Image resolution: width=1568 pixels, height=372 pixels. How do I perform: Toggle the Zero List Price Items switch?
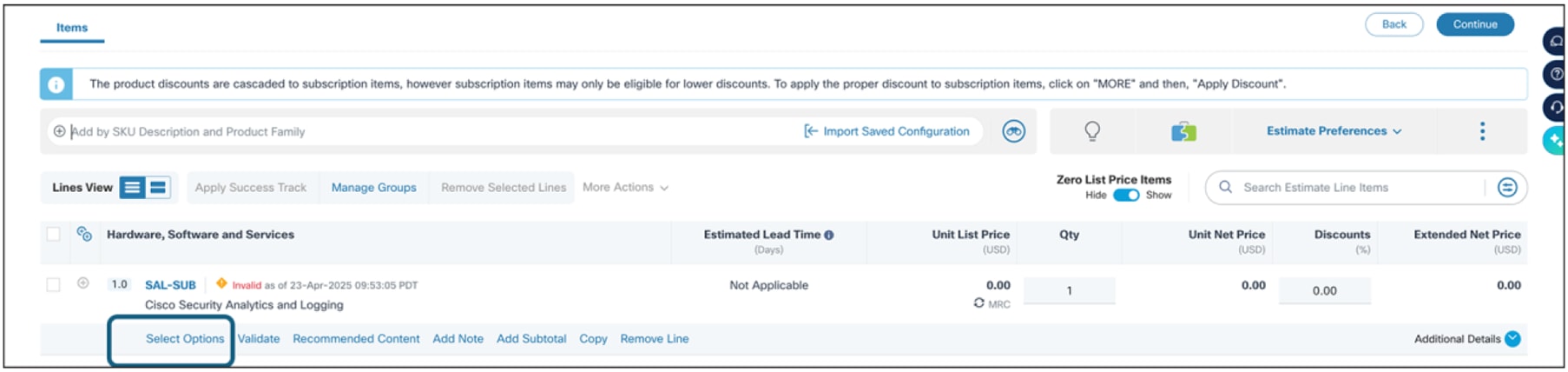pyautogui.click(x=1126, y=195)
